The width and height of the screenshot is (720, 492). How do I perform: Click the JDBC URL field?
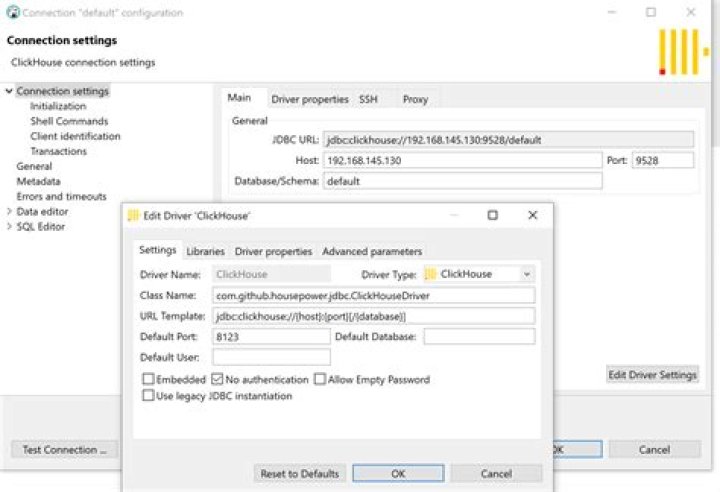(x=508, y=140)
